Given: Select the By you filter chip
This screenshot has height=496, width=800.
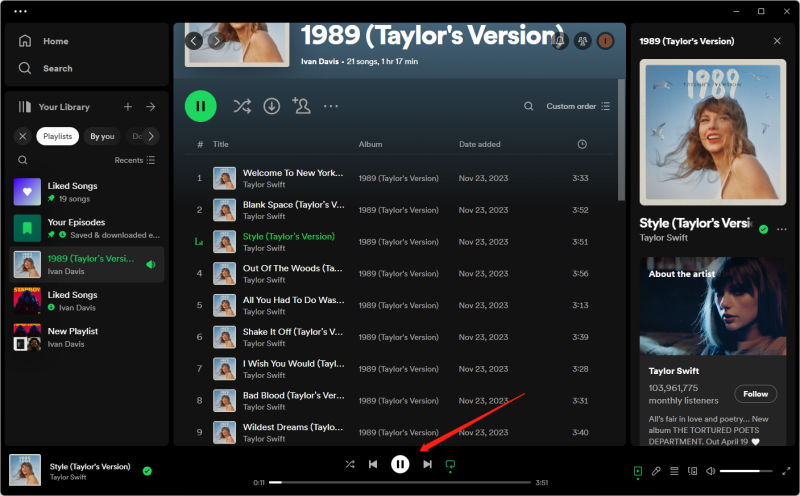Looking at the screenshot, I should (102, 136).
